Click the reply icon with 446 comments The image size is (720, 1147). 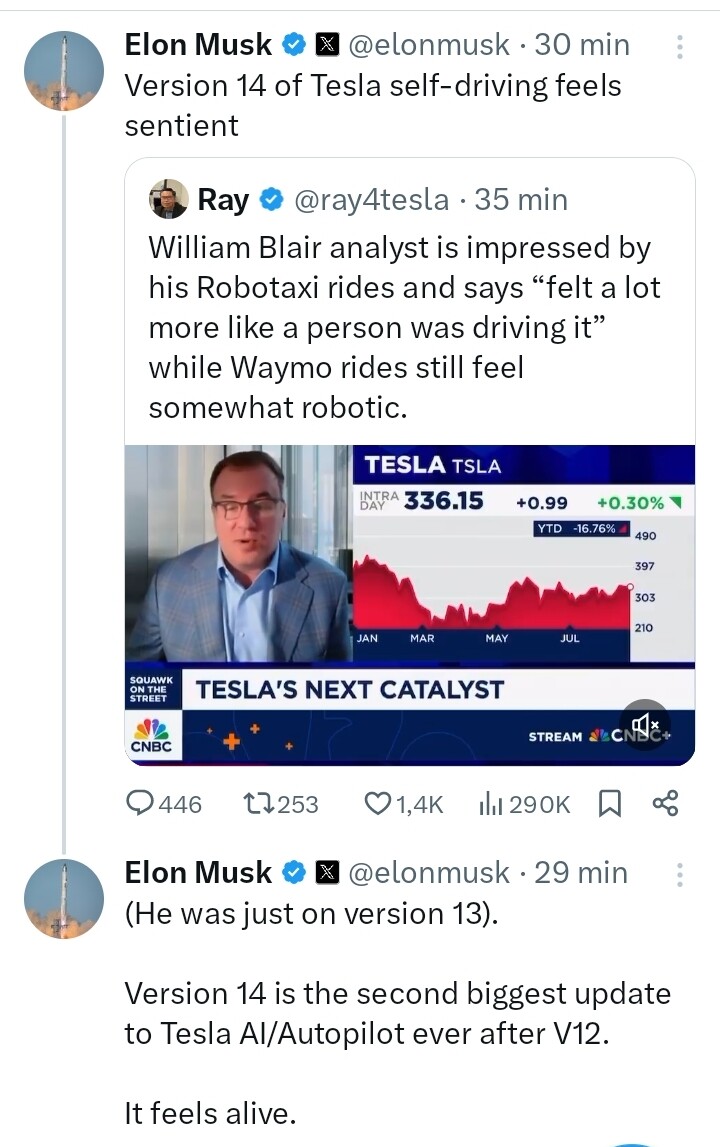141,803
